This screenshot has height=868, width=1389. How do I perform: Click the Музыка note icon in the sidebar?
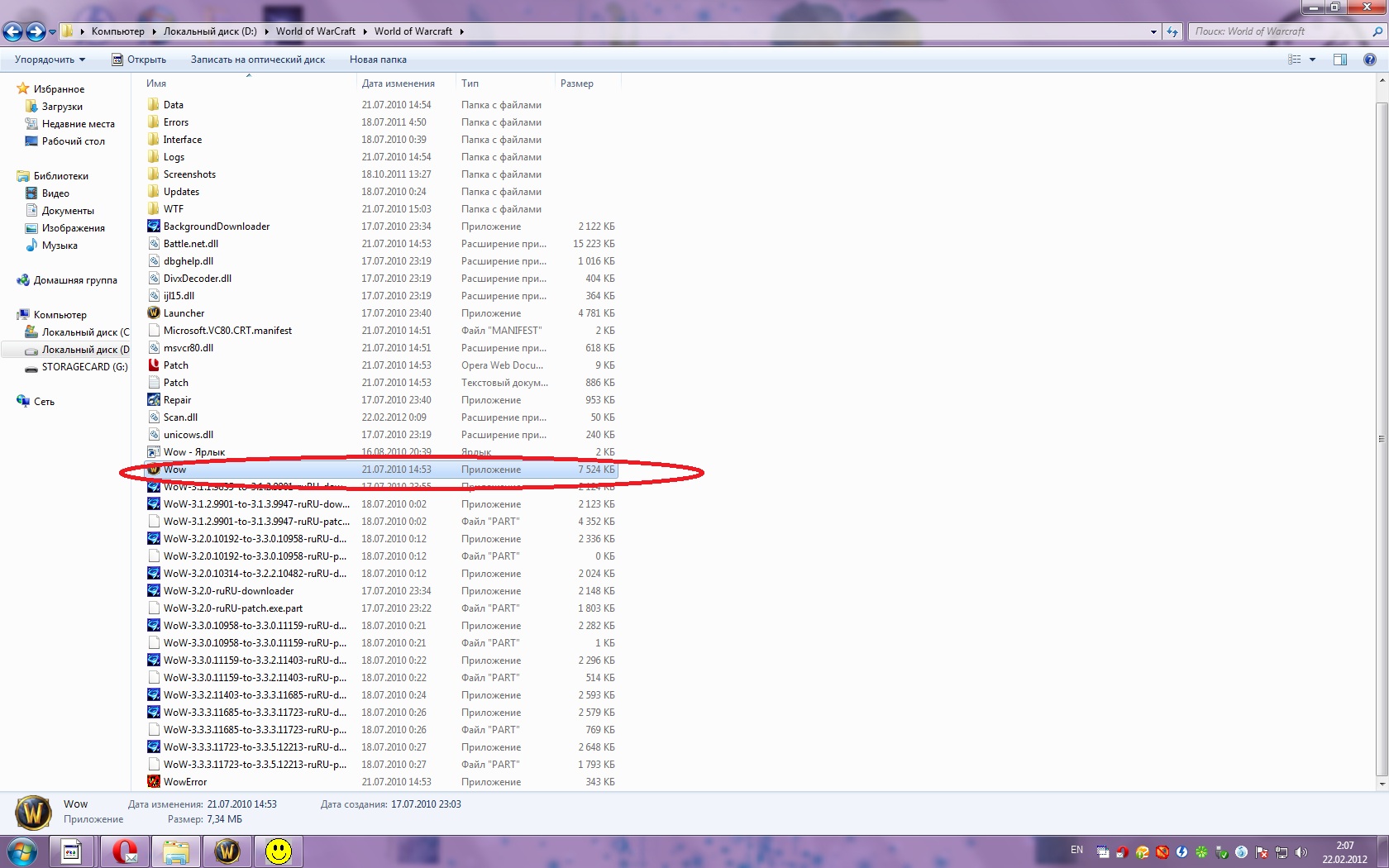point(31,246)
